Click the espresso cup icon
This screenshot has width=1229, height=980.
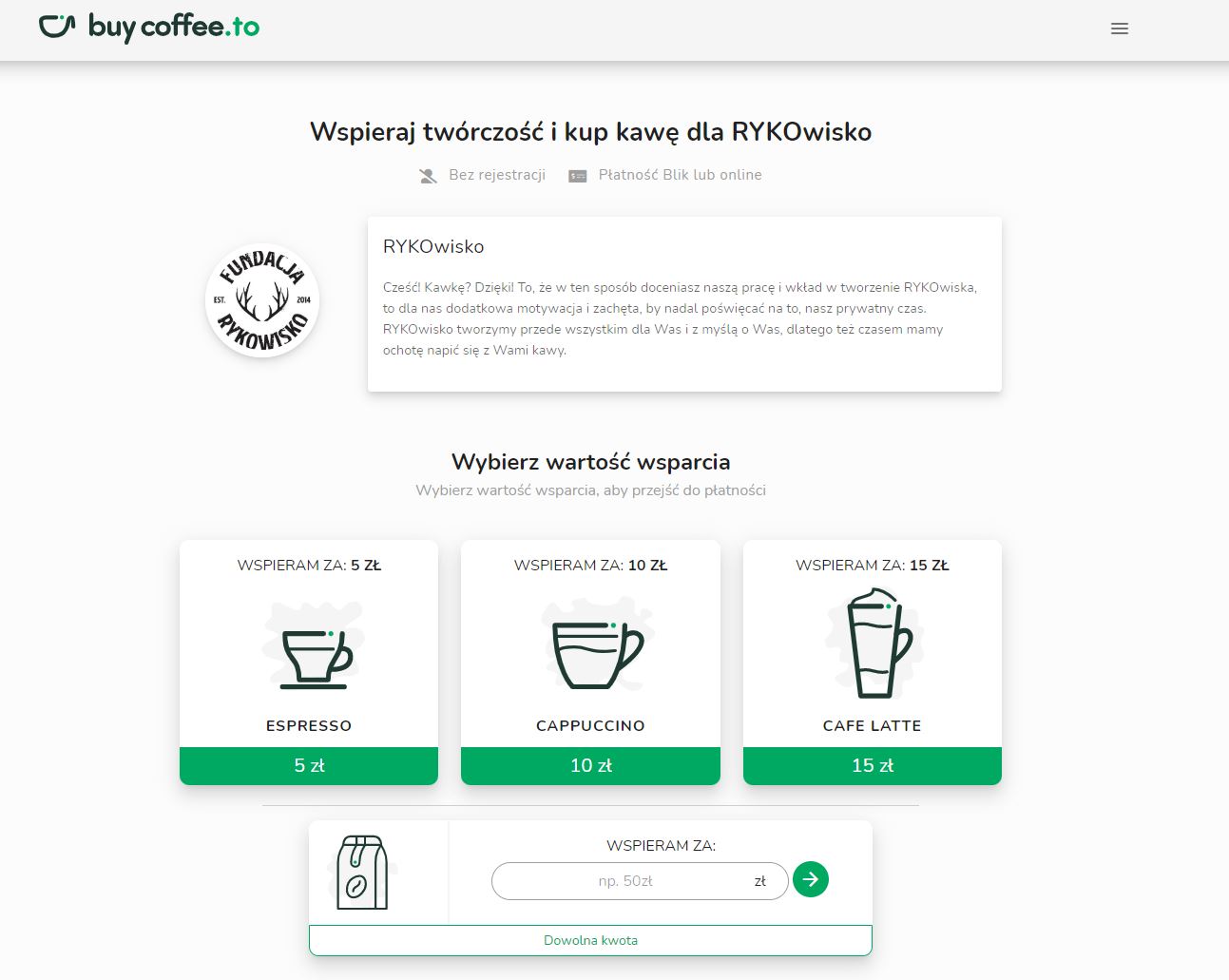[x=313, y=646]
